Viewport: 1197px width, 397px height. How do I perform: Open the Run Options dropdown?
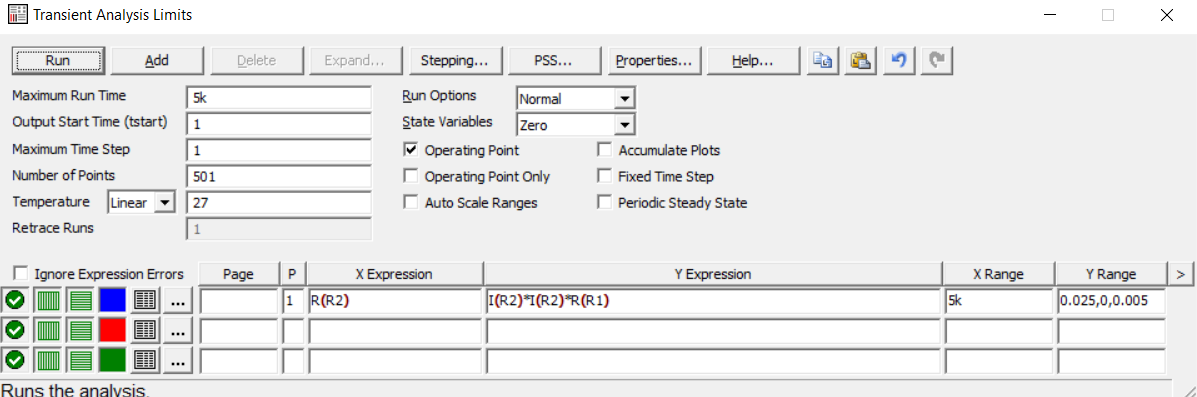pyautogui.click(x=576, y=98)
